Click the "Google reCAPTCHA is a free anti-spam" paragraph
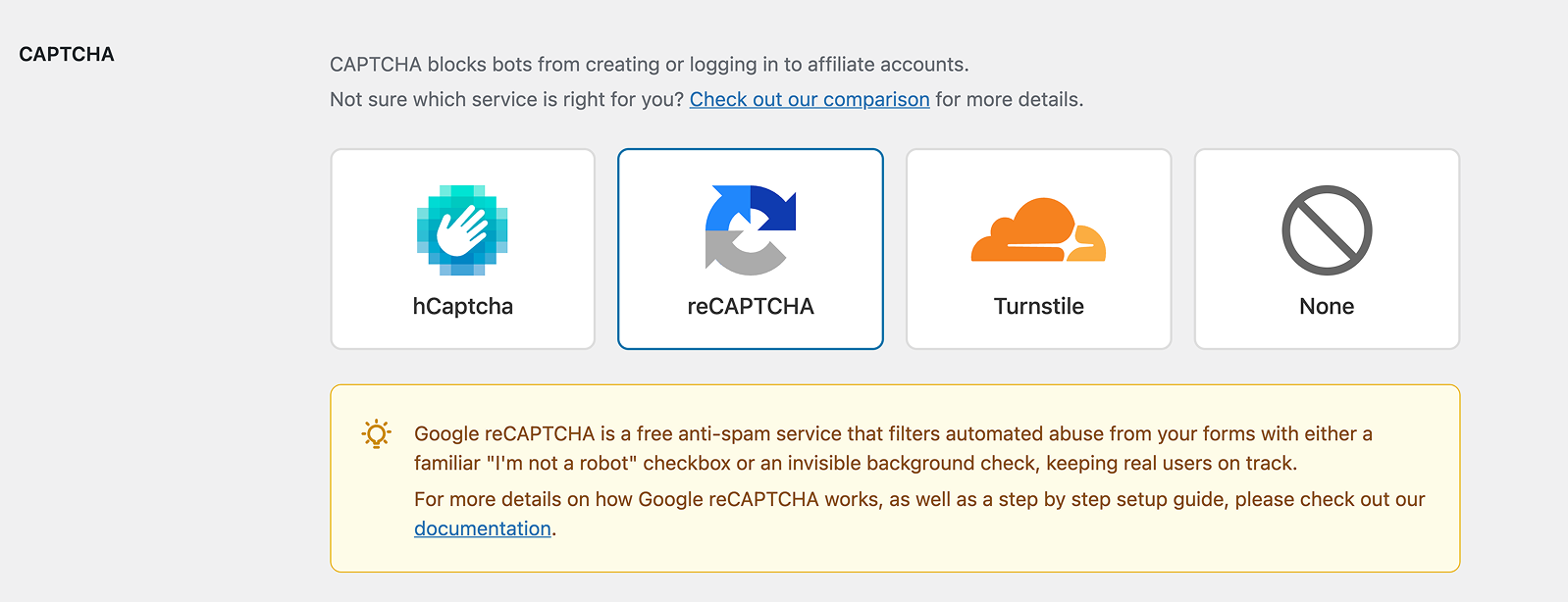Viewport: 1568px width, 602px height. click(x=687, y=433)
